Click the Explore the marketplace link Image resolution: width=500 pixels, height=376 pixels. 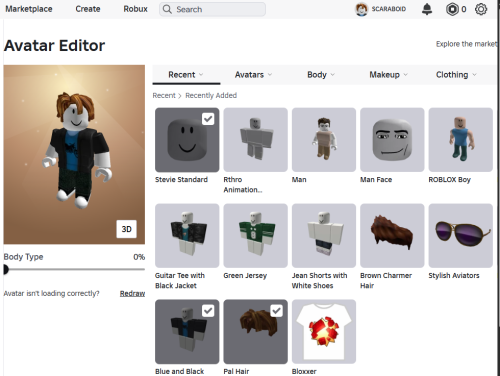[466, 44]
